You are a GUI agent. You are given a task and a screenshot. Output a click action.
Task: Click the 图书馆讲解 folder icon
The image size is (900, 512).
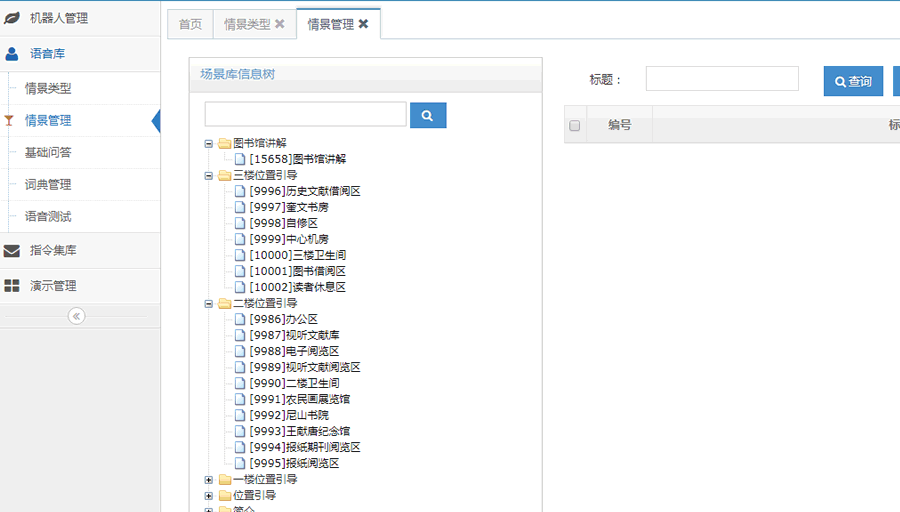pyautogui.click(x=225, y=144)
